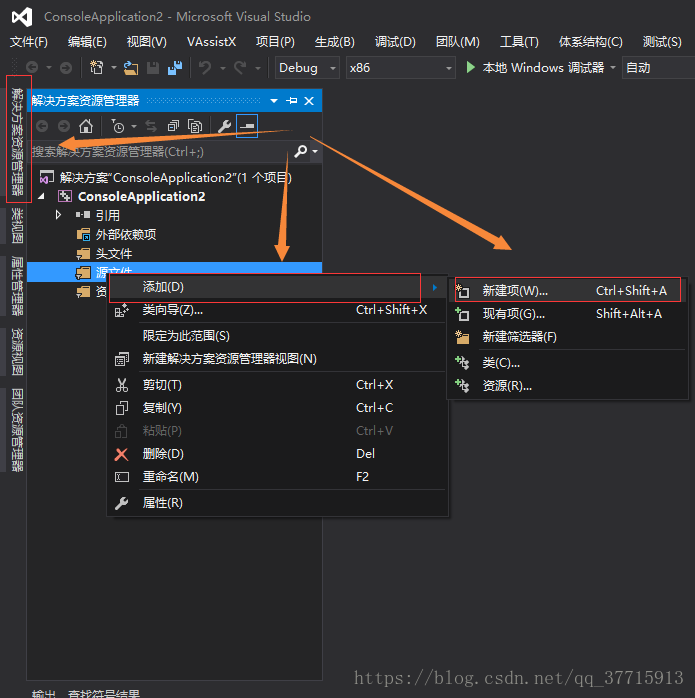Open the 自动 dropdown box
Image resolution: width=695 pixels, height=698 pixels.
(x=658, y=68)
